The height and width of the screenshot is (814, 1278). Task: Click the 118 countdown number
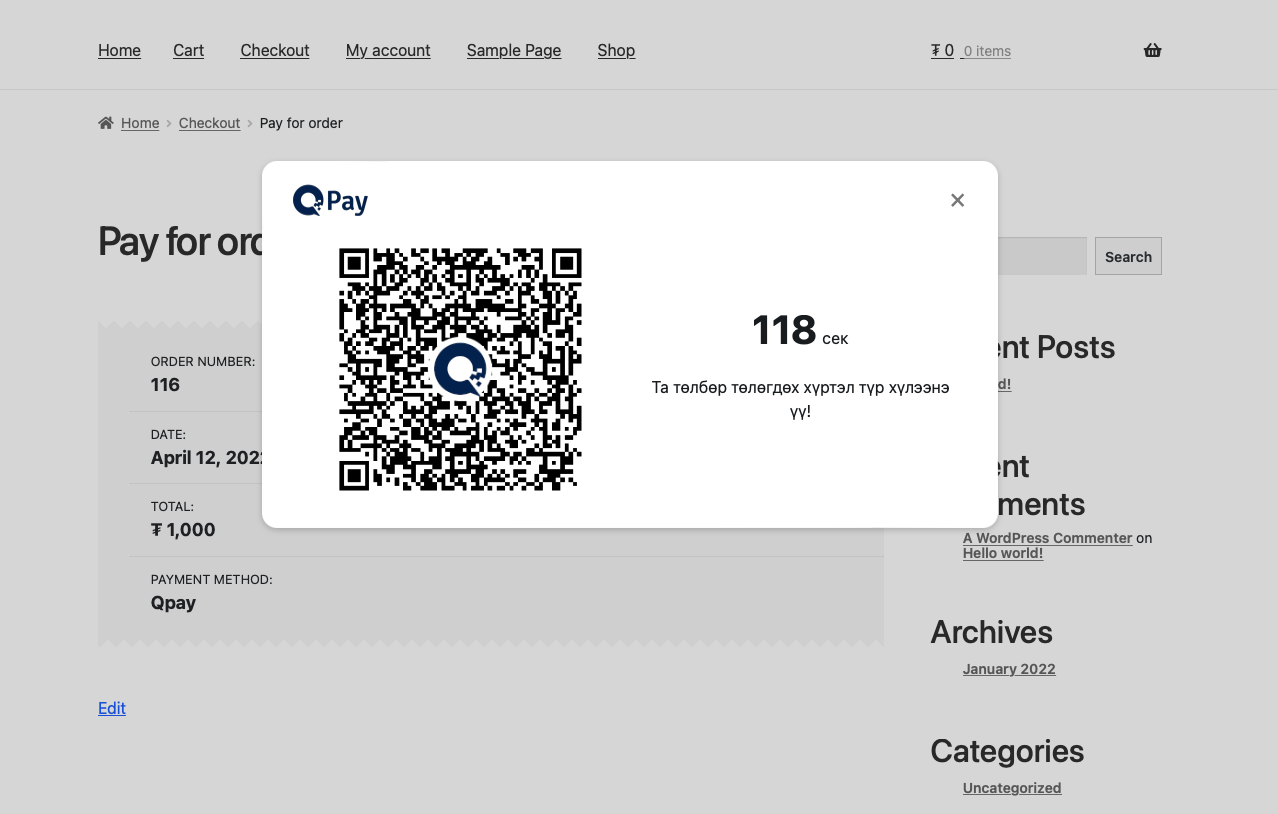784,330
